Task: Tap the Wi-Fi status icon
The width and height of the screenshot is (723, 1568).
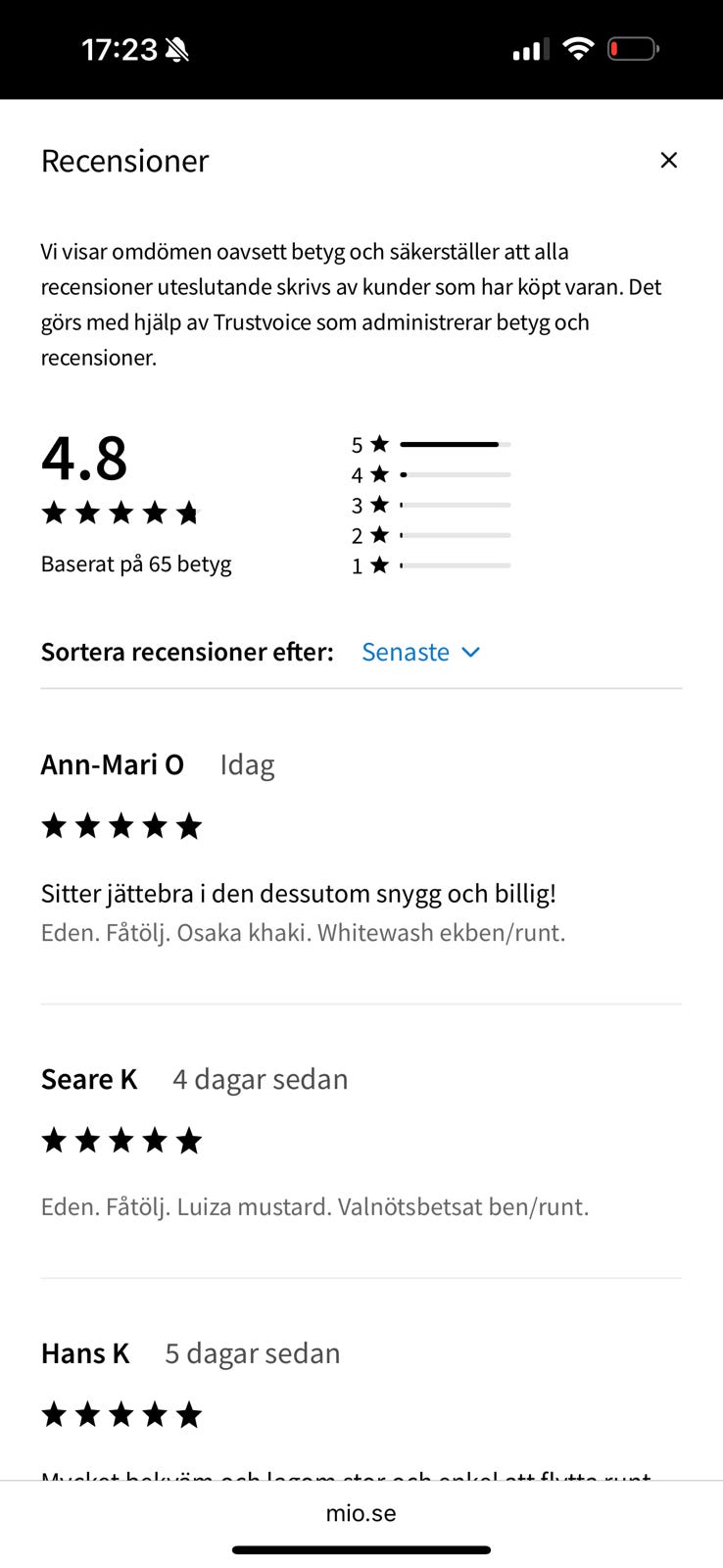Action: 579,49
